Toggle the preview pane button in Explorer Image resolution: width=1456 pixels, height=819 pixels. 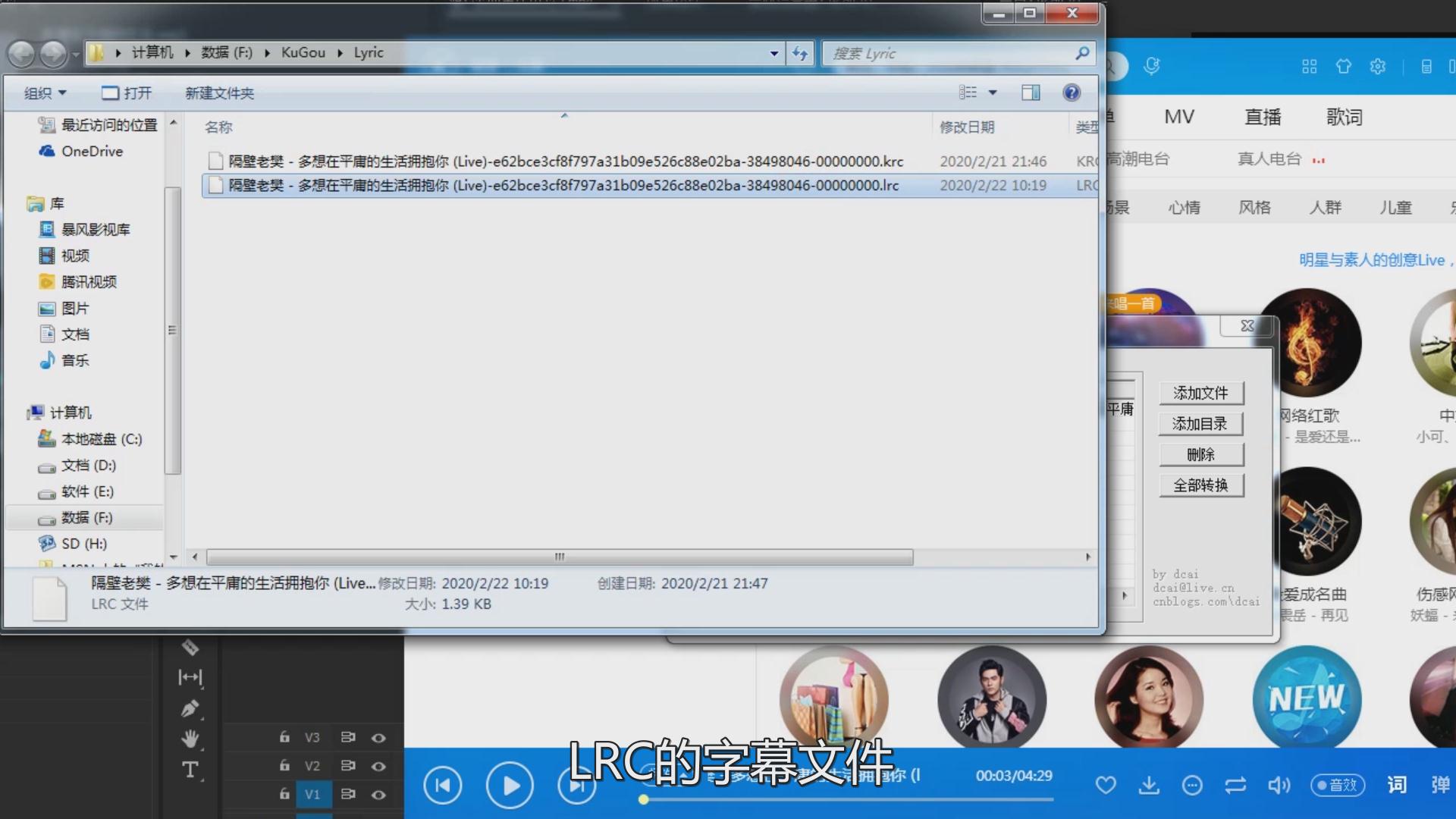coord(1031,93)
